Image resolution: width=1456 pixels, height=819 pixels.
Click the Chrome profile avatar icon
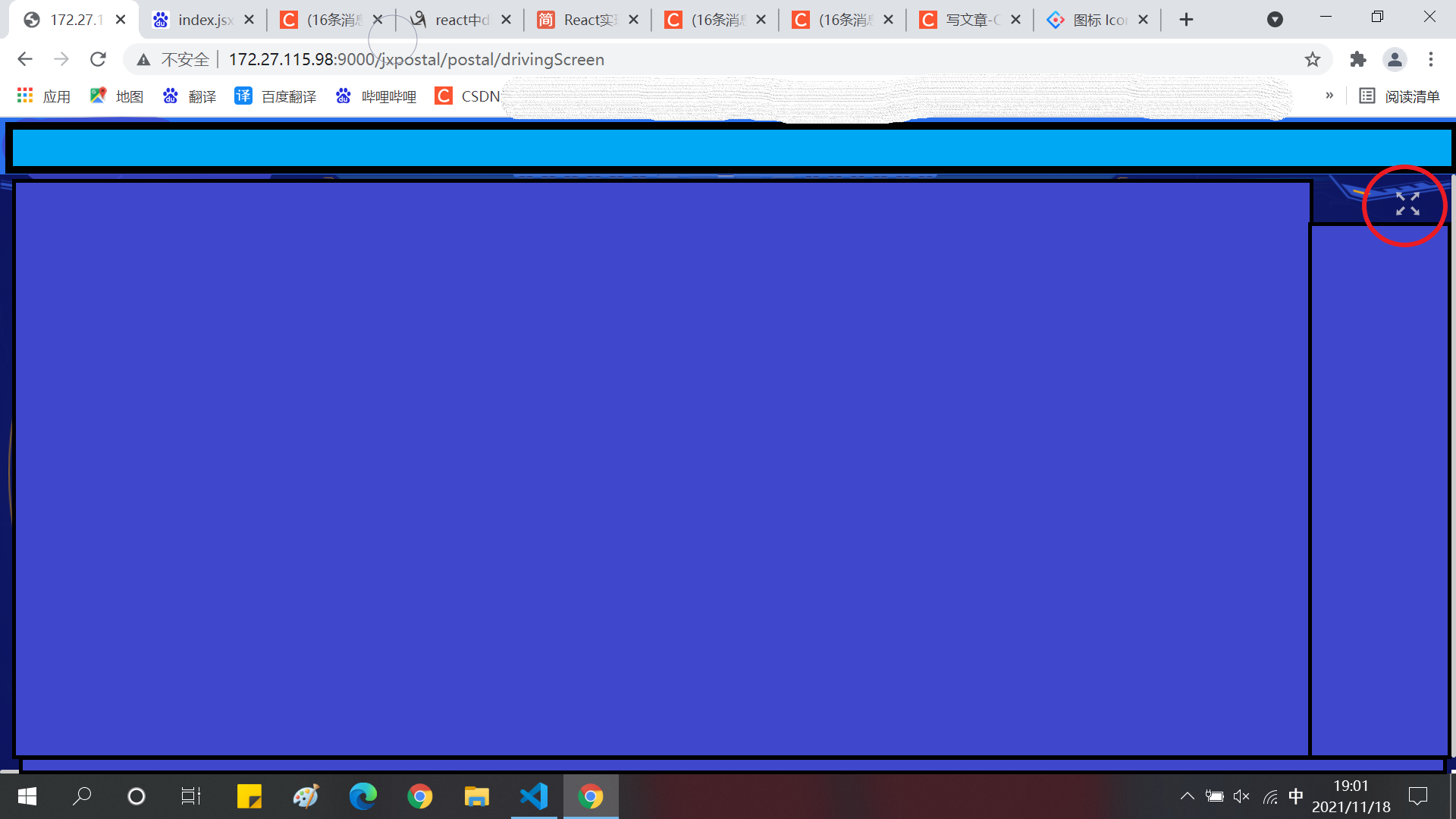pyautogui.click(x=1396, y=59)
